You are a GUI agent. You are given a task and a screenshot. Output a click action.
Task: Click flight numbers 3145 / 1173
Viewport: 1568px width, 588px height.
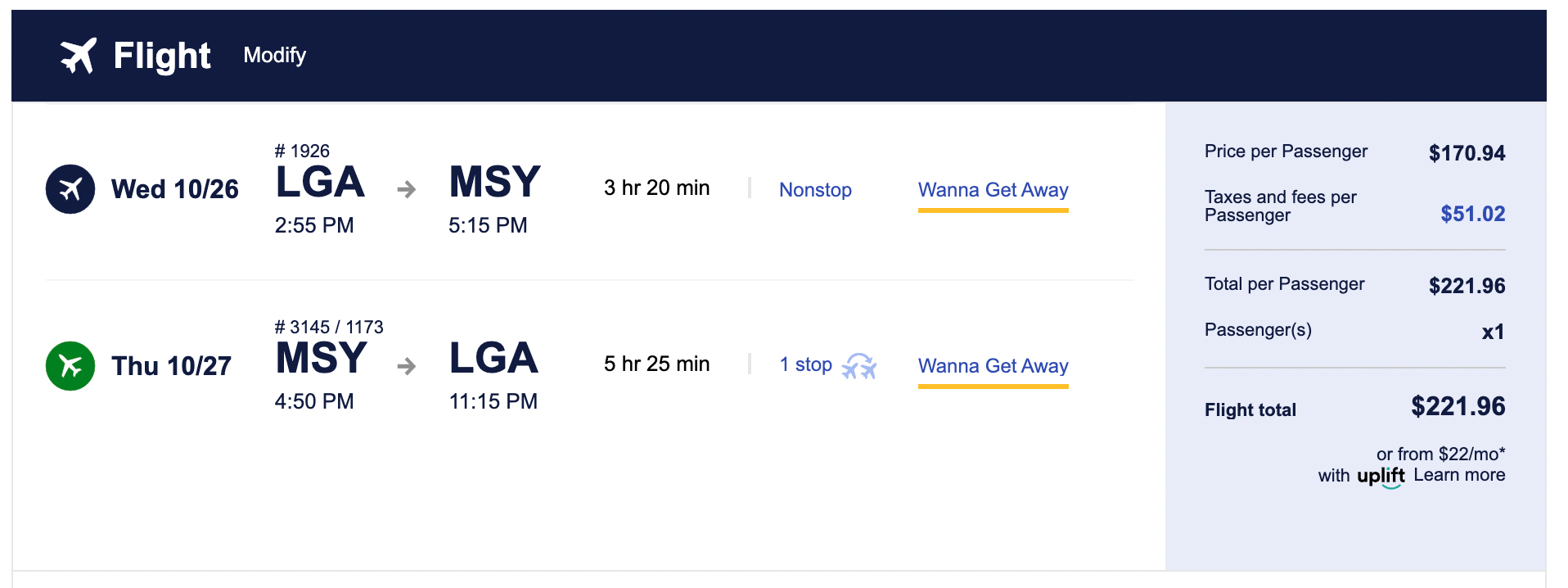pos(329,327)
